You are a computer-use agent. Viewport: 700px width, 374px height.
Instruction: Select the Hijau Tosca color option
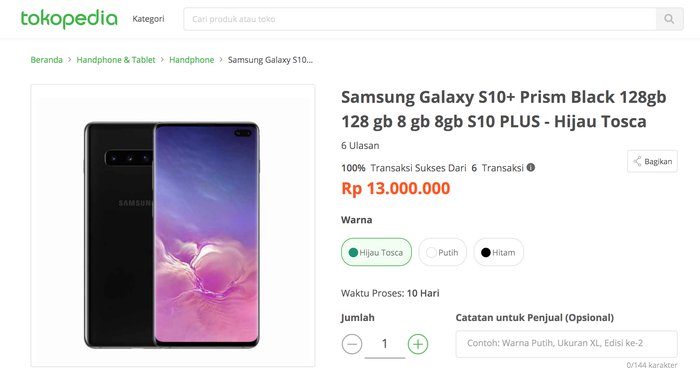376,252
